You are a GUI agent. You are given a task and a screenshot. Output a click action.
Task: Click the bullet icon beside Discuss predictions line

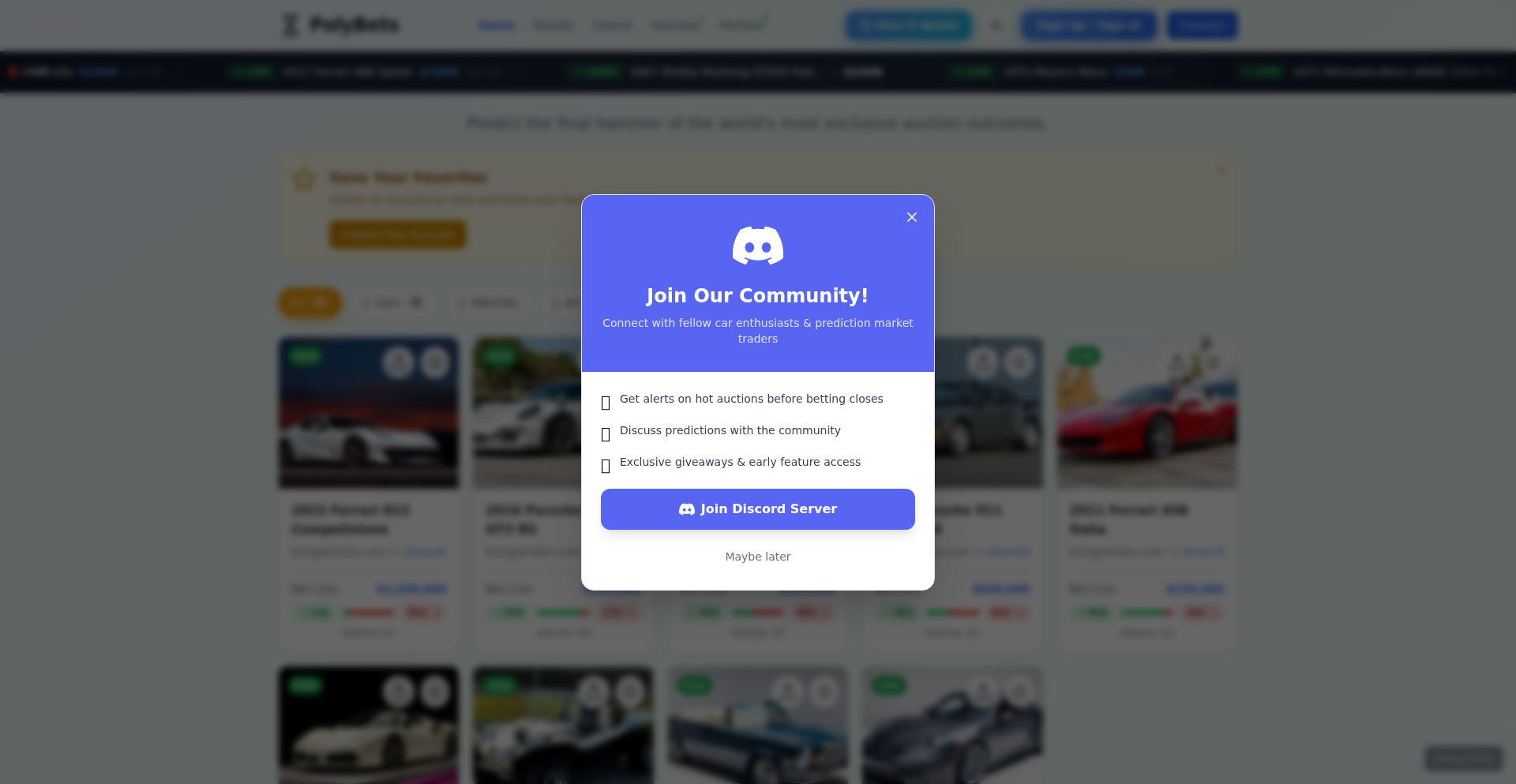point(606,435)
